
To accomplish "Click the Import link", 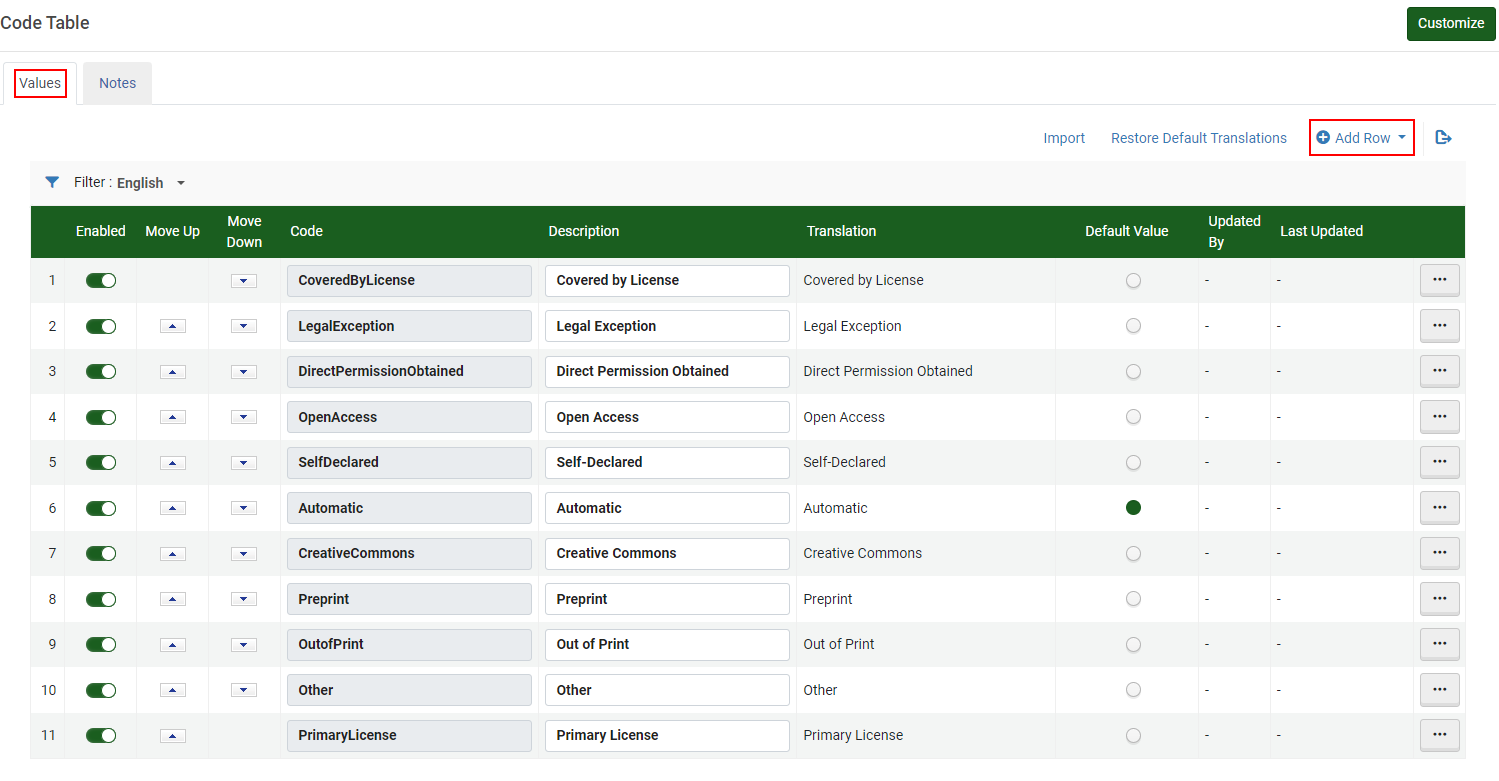I will (1064, 138).
